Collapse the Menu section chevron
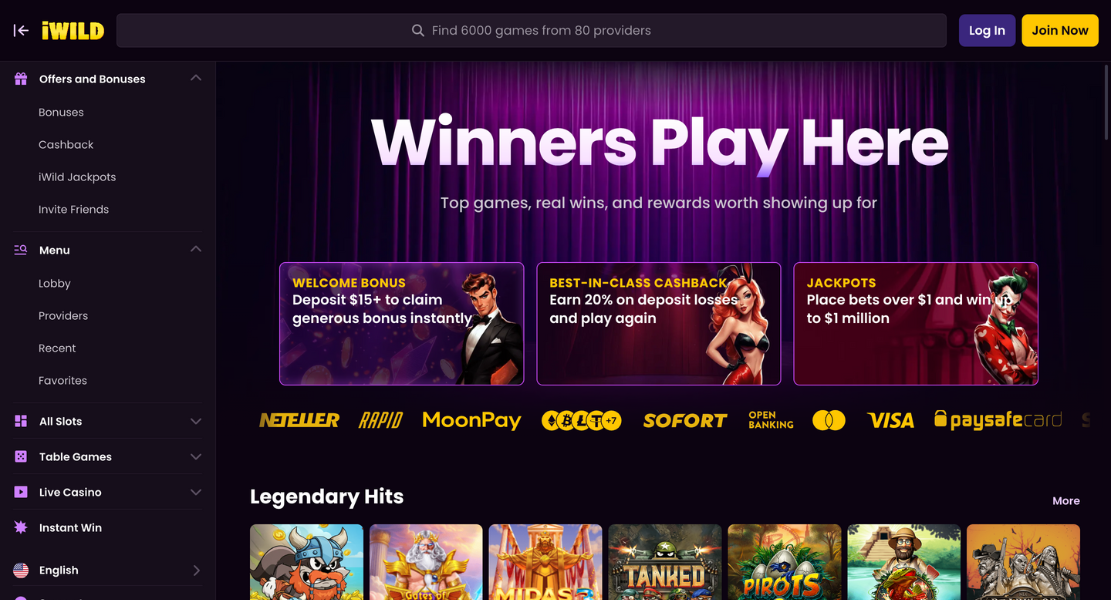The height and width of the screenshot is (600, 1111). [196, 249]
